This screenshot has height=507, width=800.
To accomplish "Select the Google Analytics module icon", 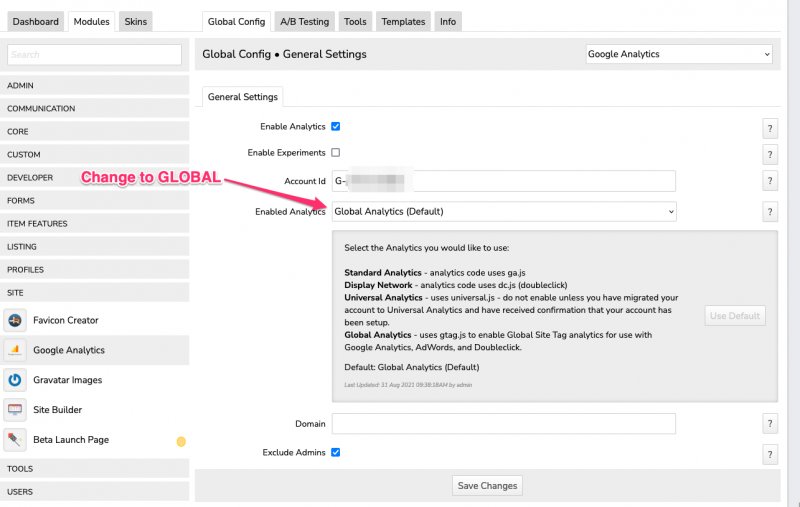I will pos(15,350).
